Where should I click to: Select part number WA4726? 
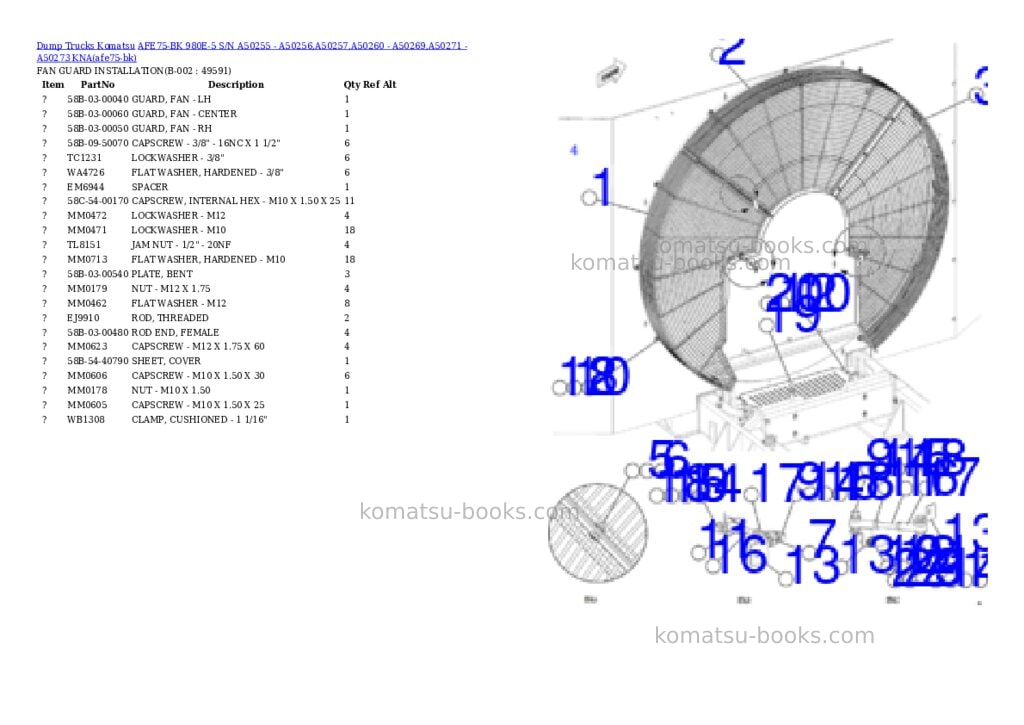[x=86, y=172]
